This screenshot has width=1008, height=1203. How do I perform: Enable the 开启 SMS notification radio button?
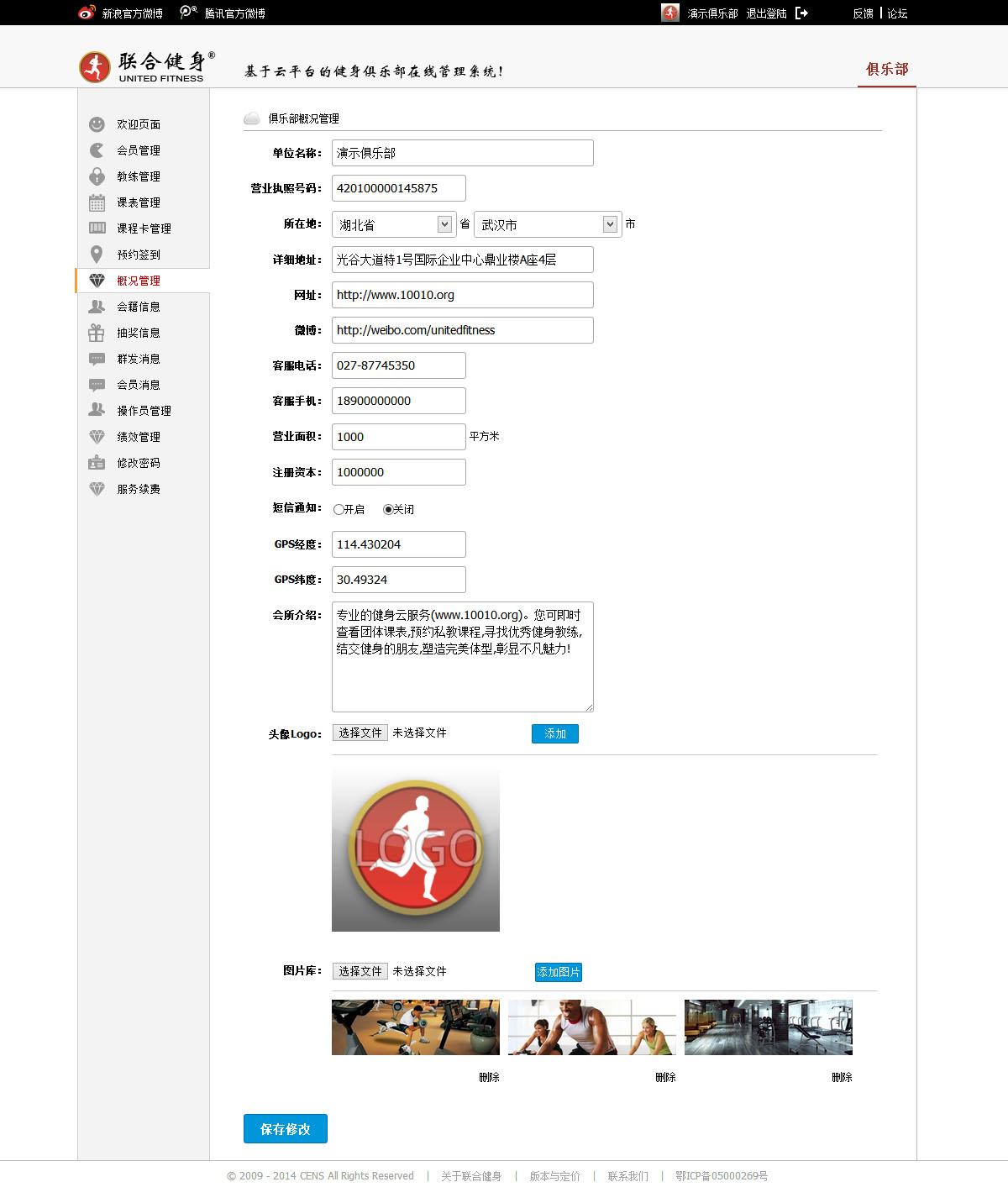[339, 509]
